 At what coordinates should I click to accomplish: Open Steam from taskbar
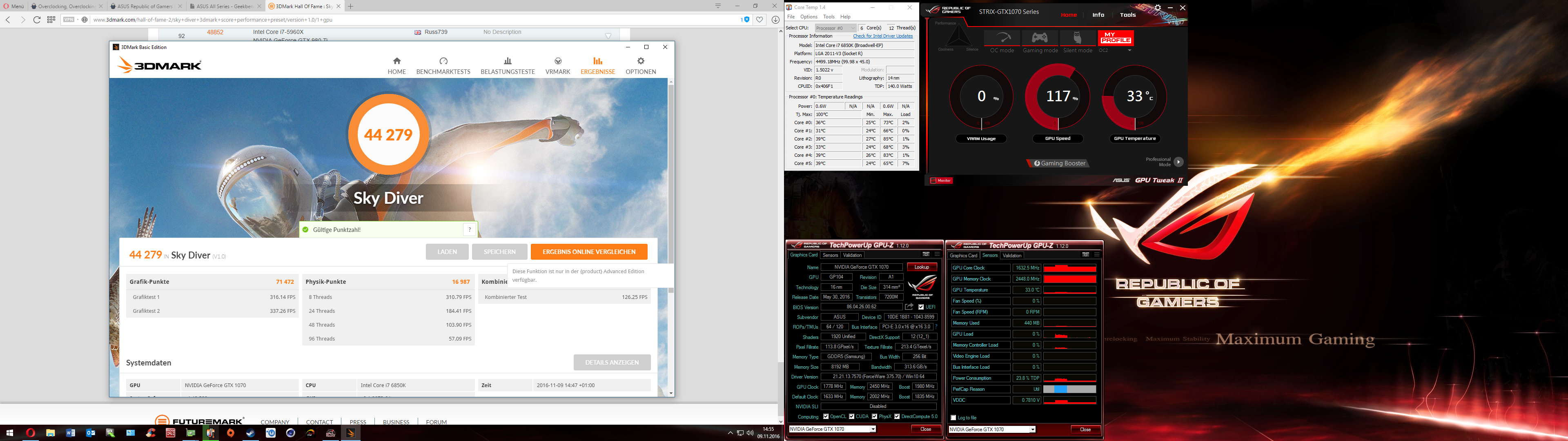tap(250, 433)
